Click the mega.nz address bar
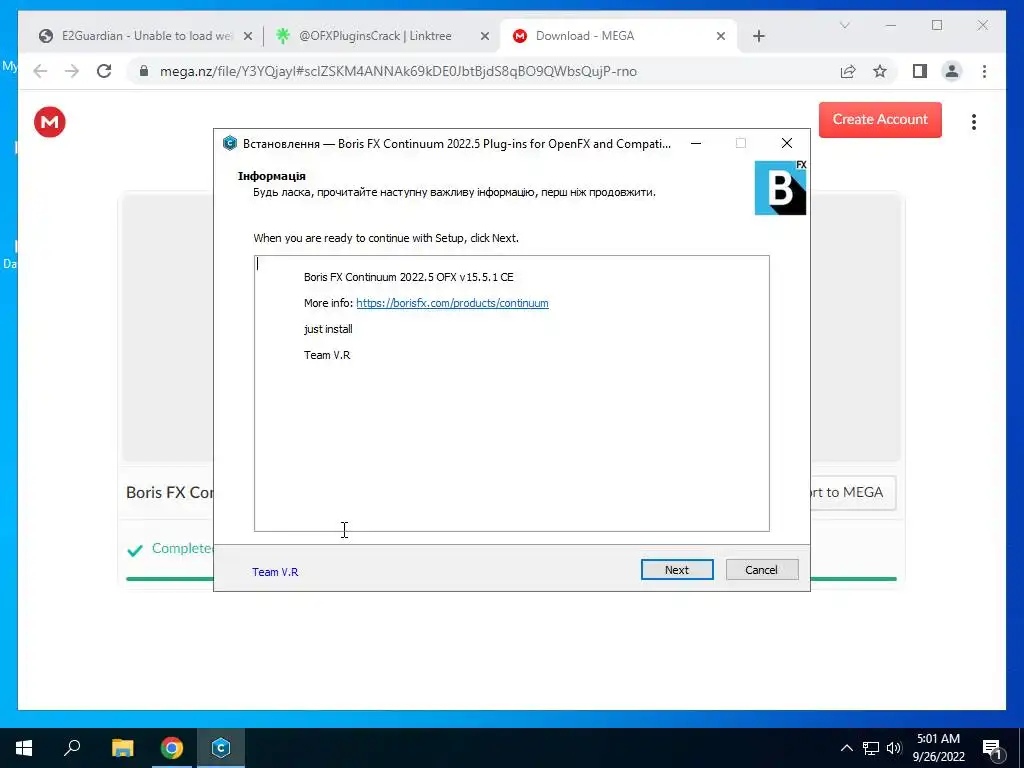Image resolution: width=1024 pixels, height=768 pixels. pos(398,71)
